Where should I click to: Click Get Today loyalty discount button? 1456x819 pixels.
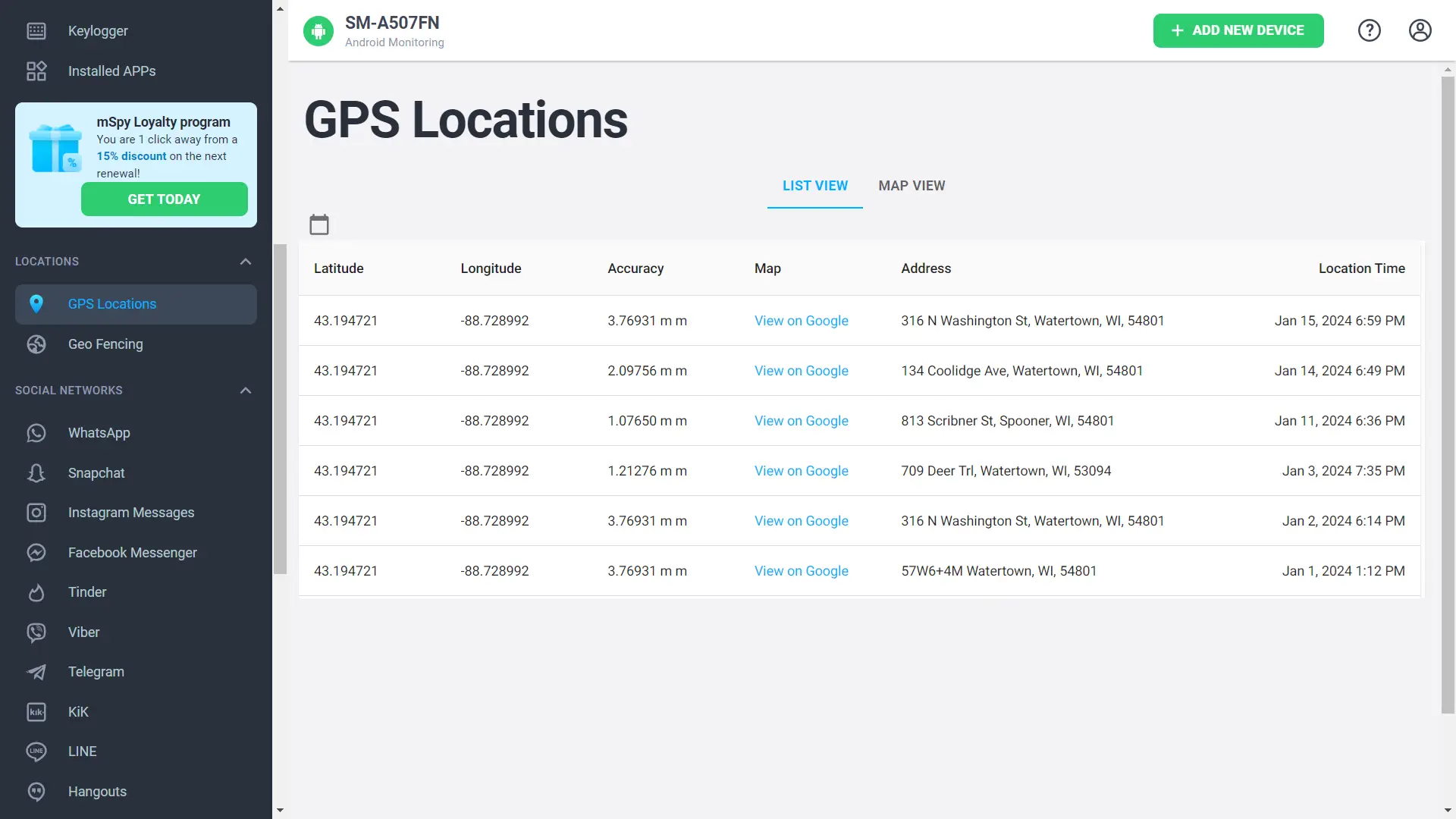[164, 199]
